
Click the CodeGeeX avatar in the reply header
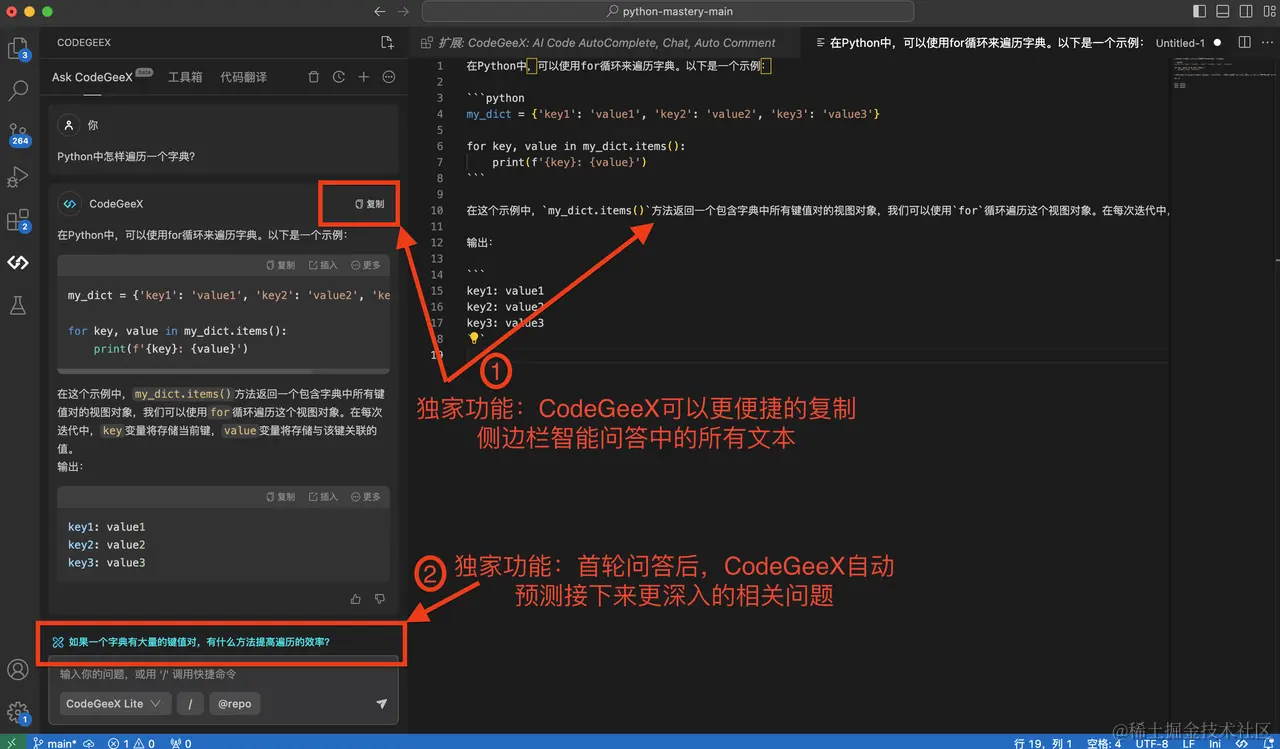(x=69, y=204)
